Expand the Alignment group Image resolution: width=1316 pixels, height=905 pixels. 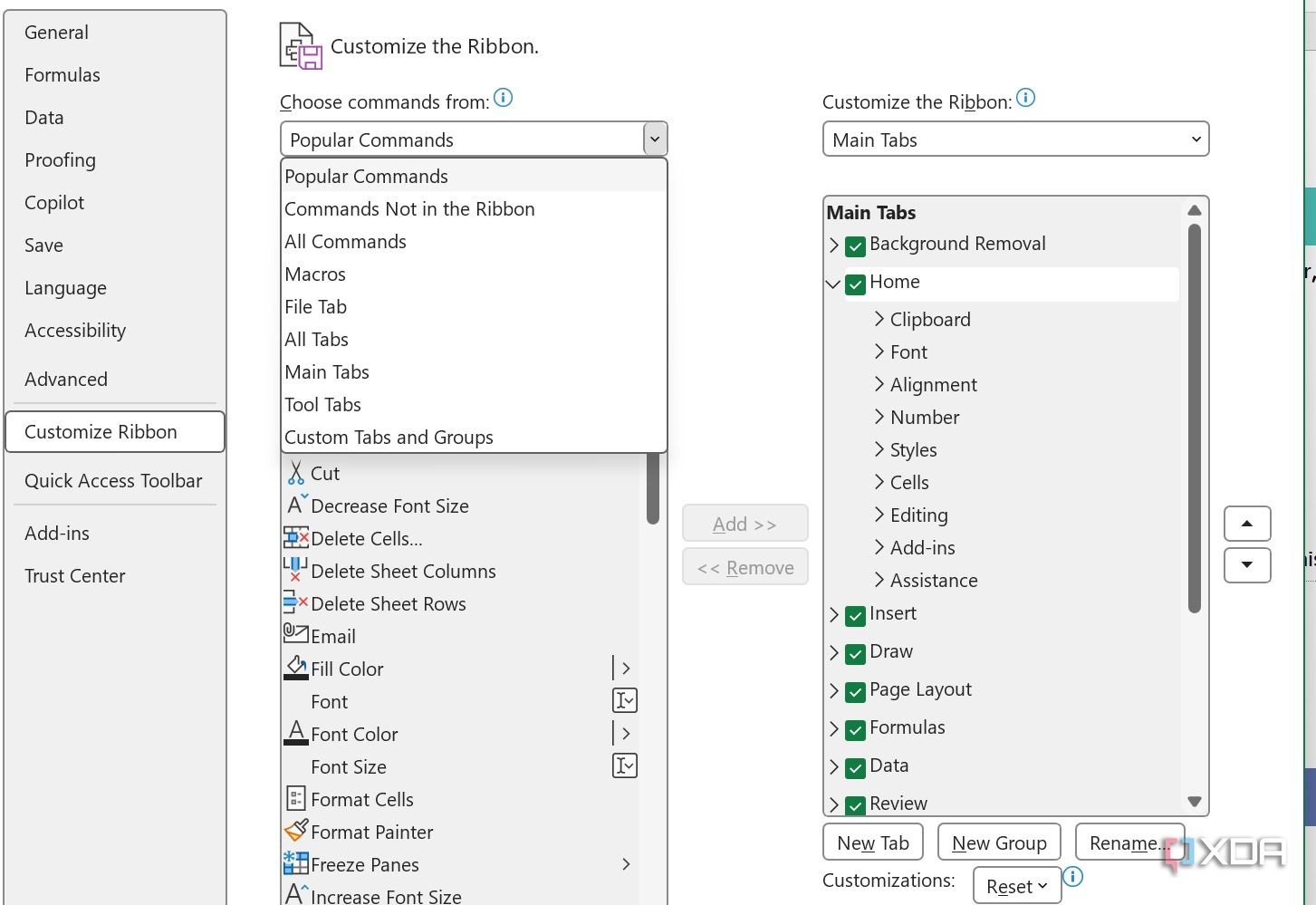(879, 383)
